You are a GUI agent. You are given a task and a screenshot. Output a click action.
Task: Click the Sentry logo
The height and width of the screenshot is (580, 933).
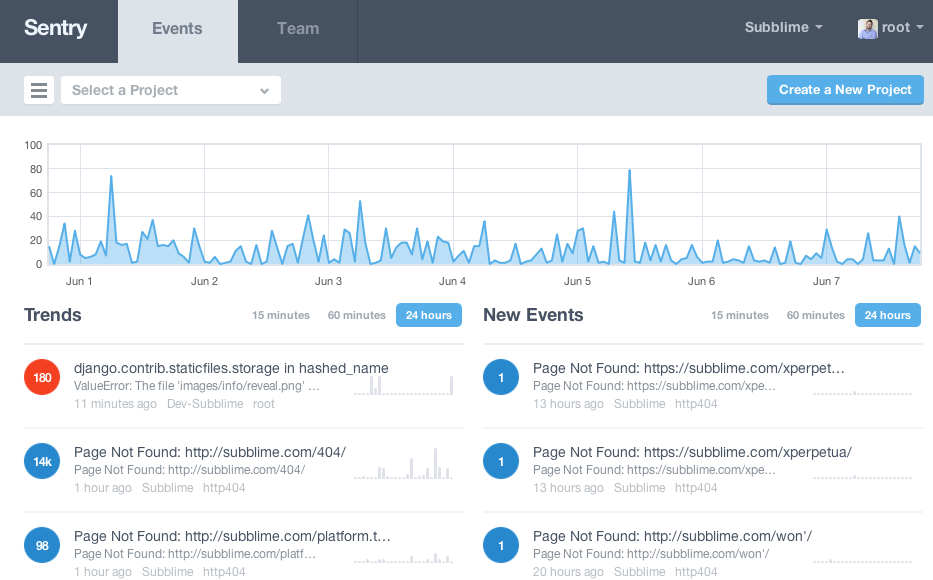click(x=55, y=28)
